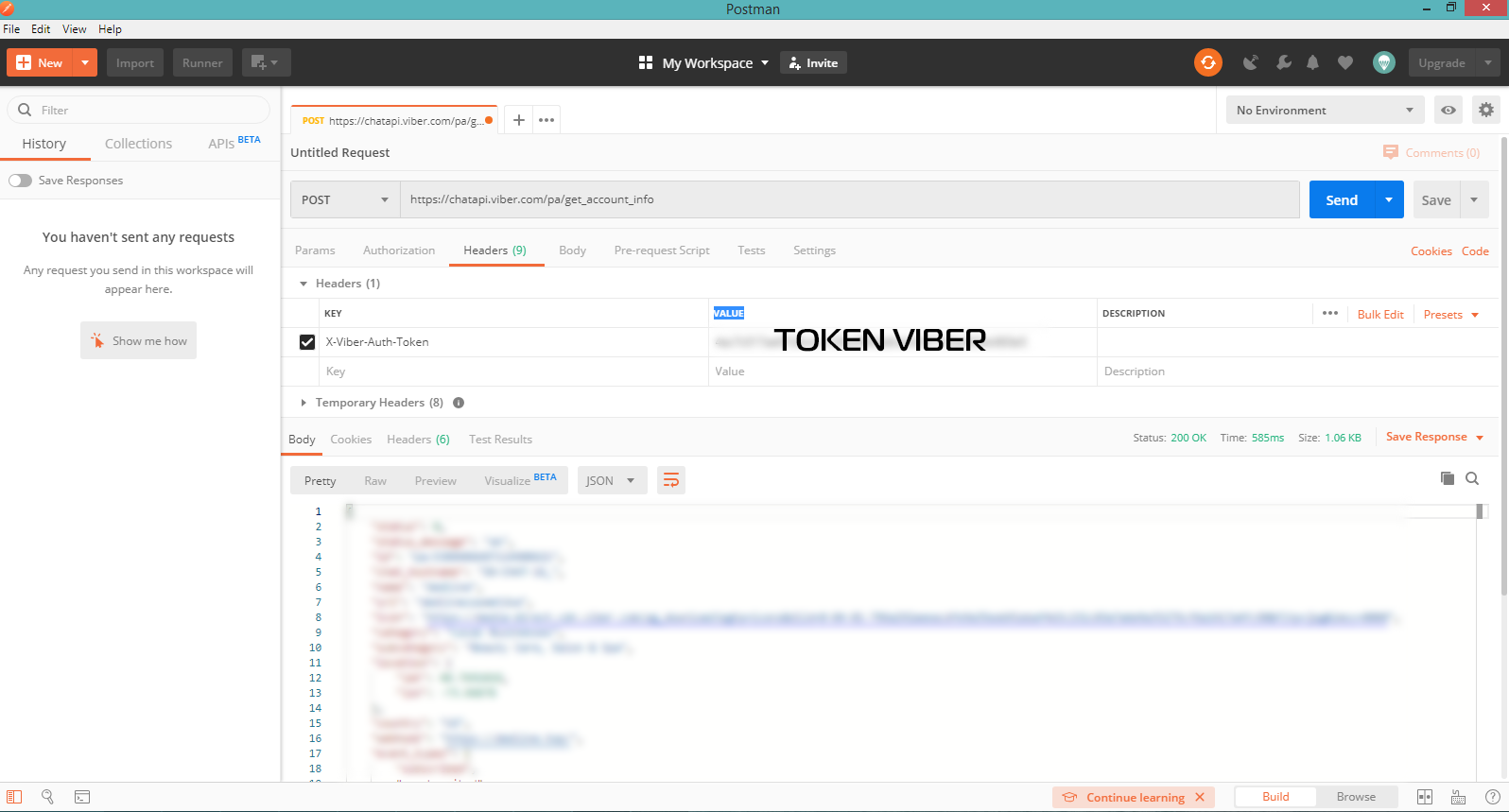The width and height of the screenshot is (1509, 812).
Task: Open find and replace in status bar
Action: [x=47, y=797]
